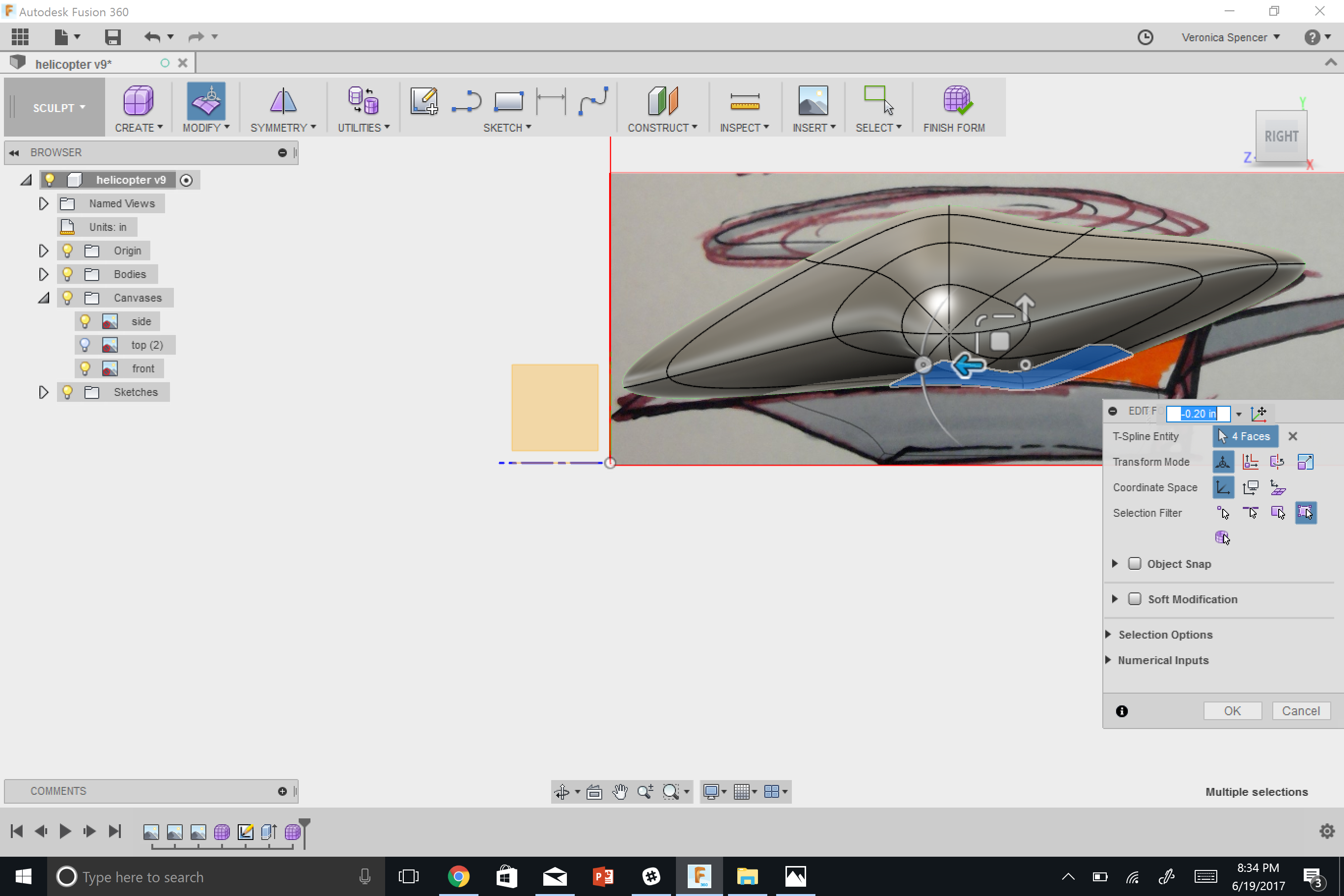Open the INSPECT menu
1344x896 pixels.
[745, 128]
